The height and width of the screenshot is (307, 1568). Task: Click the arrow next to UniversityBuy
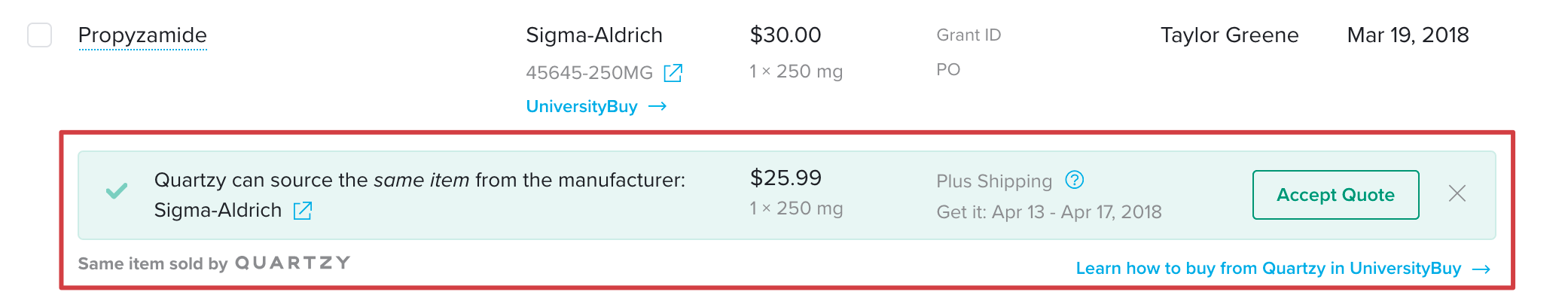tap(657, 107)
